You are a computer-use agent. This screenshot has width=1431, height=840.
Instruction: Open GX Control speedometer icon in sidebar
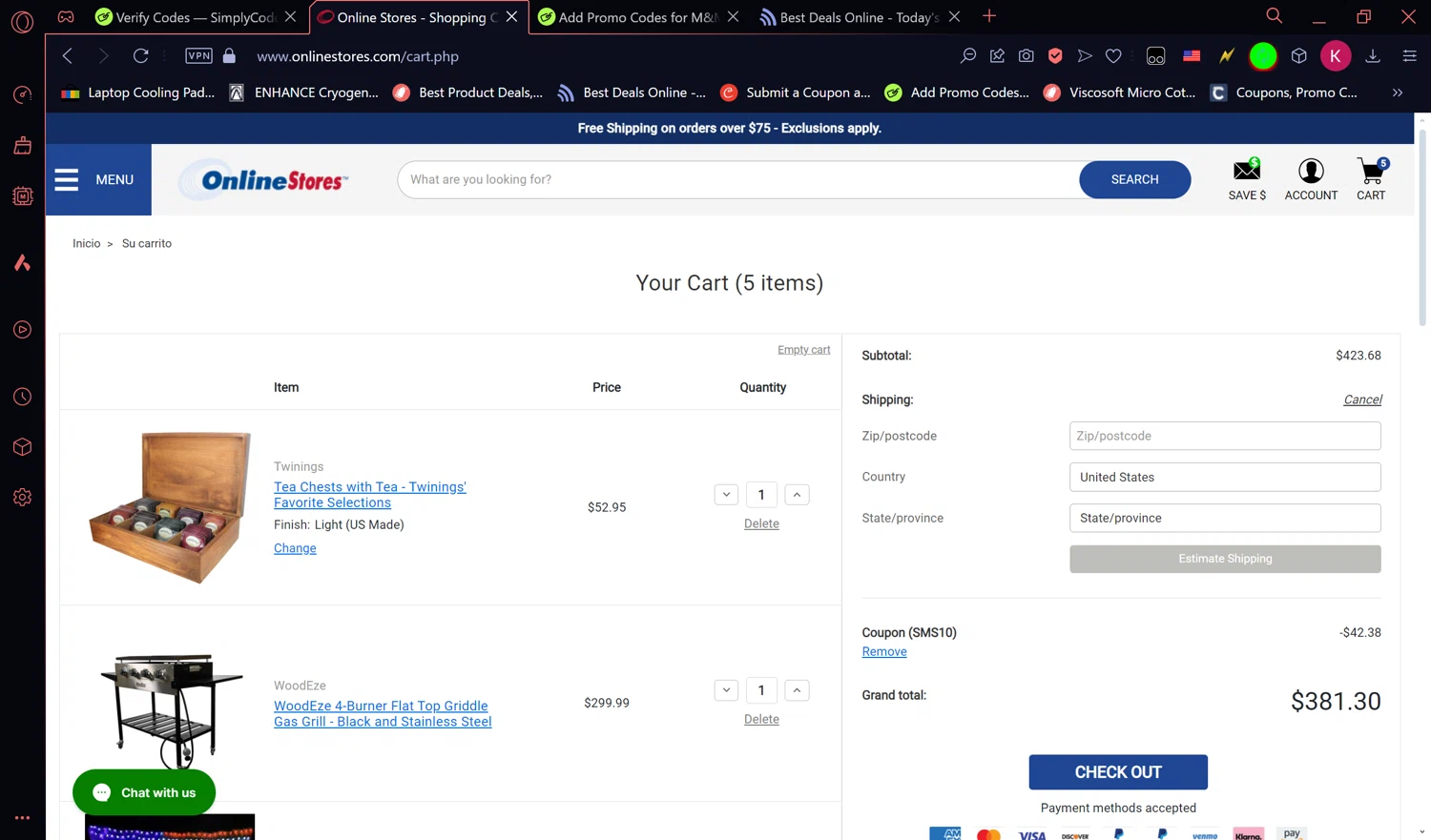pyautogui.click(x=22, y=94)
